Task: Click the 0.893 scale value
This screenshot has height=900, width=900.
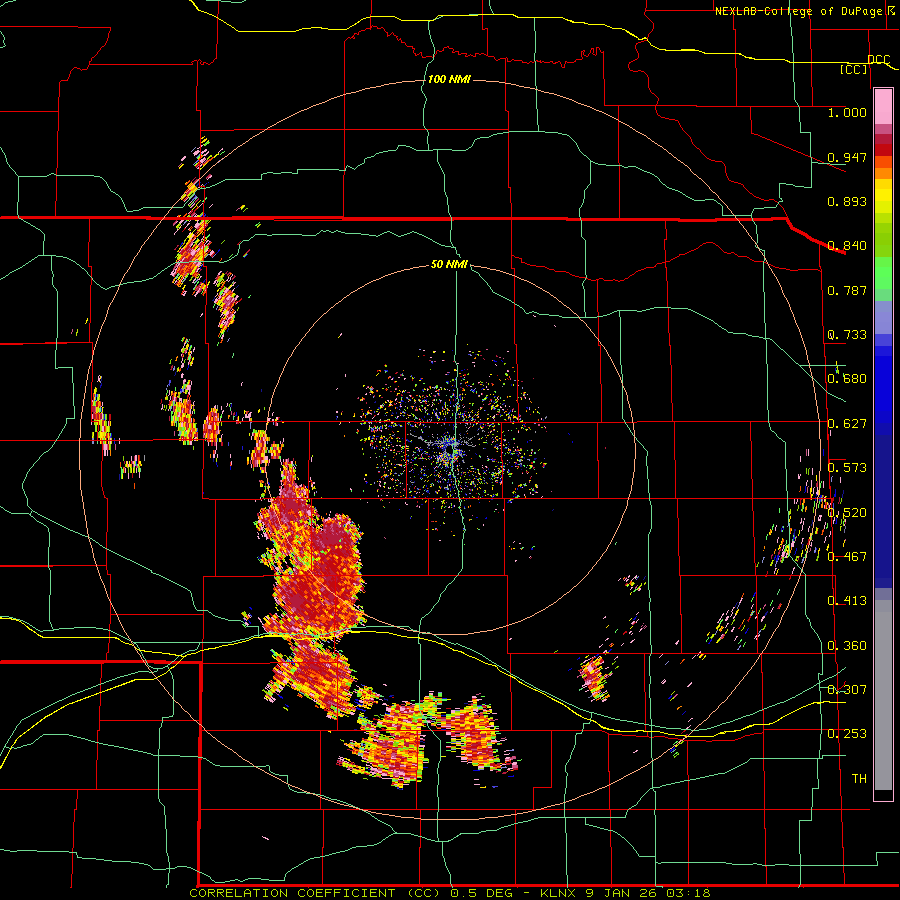Action: point(847,201)
